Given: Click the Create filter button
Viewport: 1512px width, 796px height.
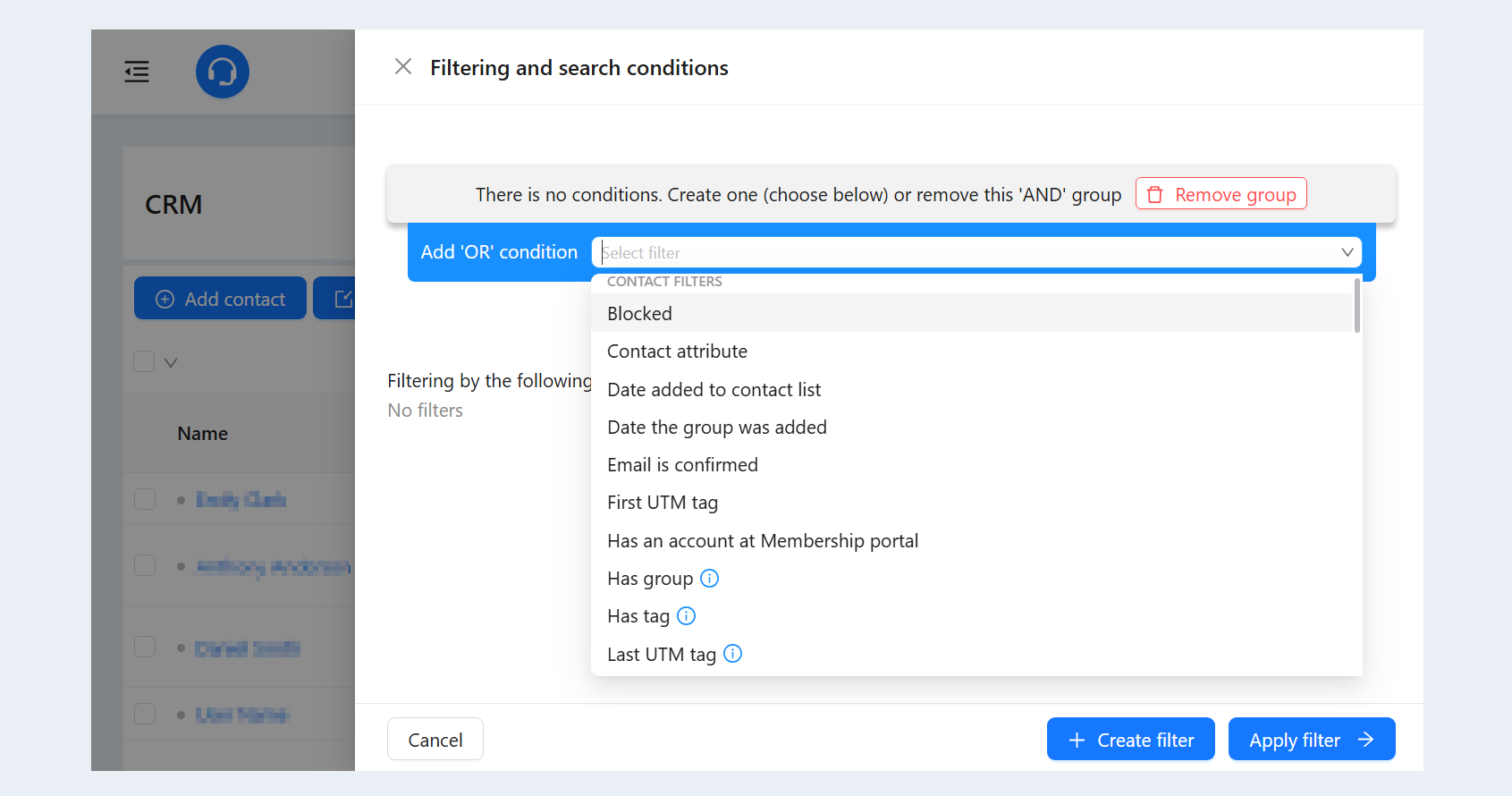Looking at the screenshot, I should (x=1131, y=740).
